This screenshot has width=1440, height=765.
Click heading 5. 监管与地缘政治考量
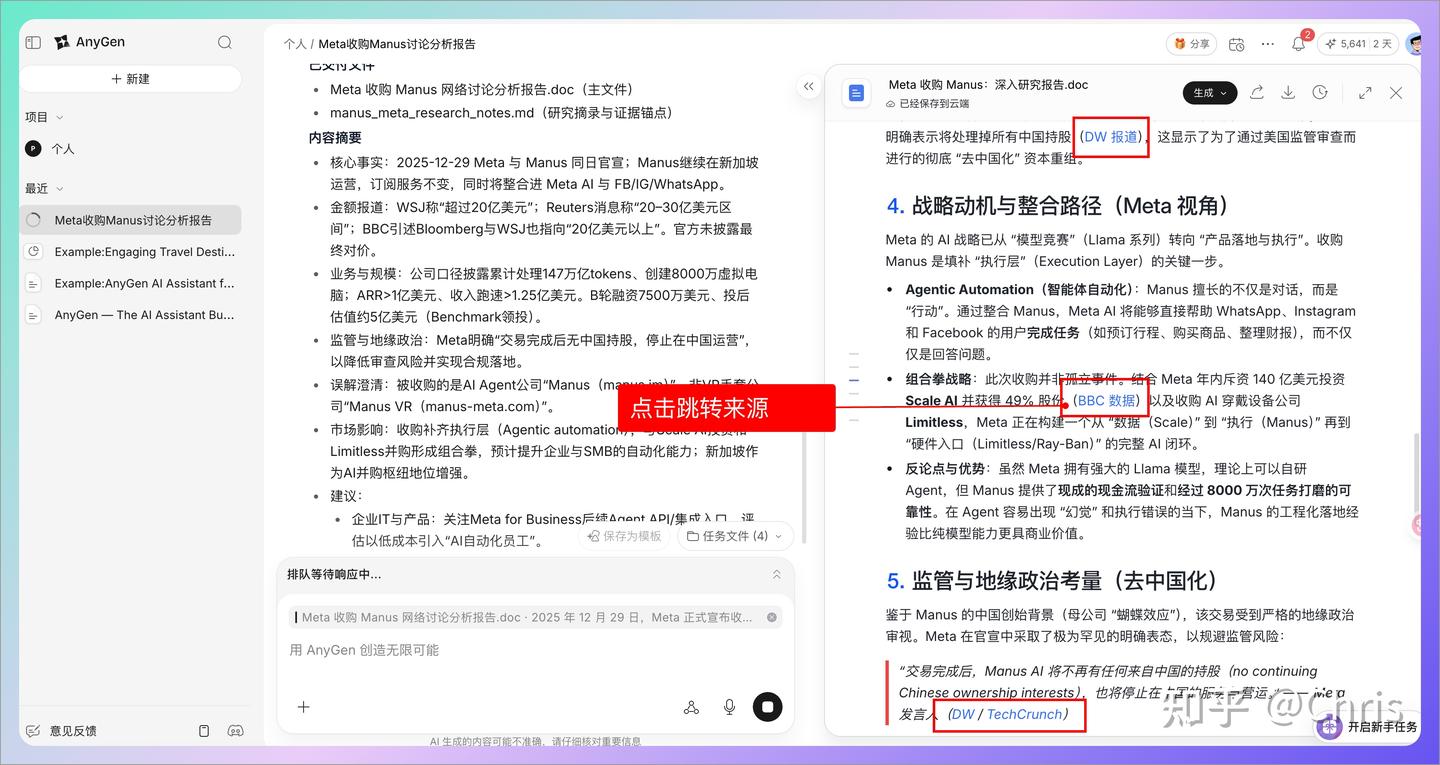(1052, 580)
